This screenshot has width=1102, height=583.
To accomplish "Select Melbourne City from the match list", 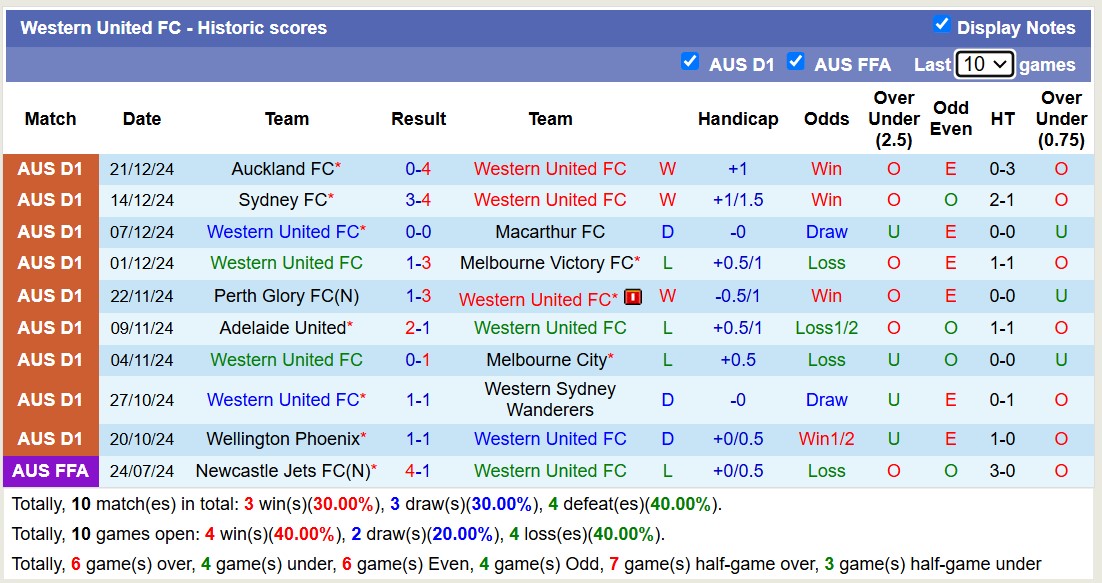I will [550, 360].
